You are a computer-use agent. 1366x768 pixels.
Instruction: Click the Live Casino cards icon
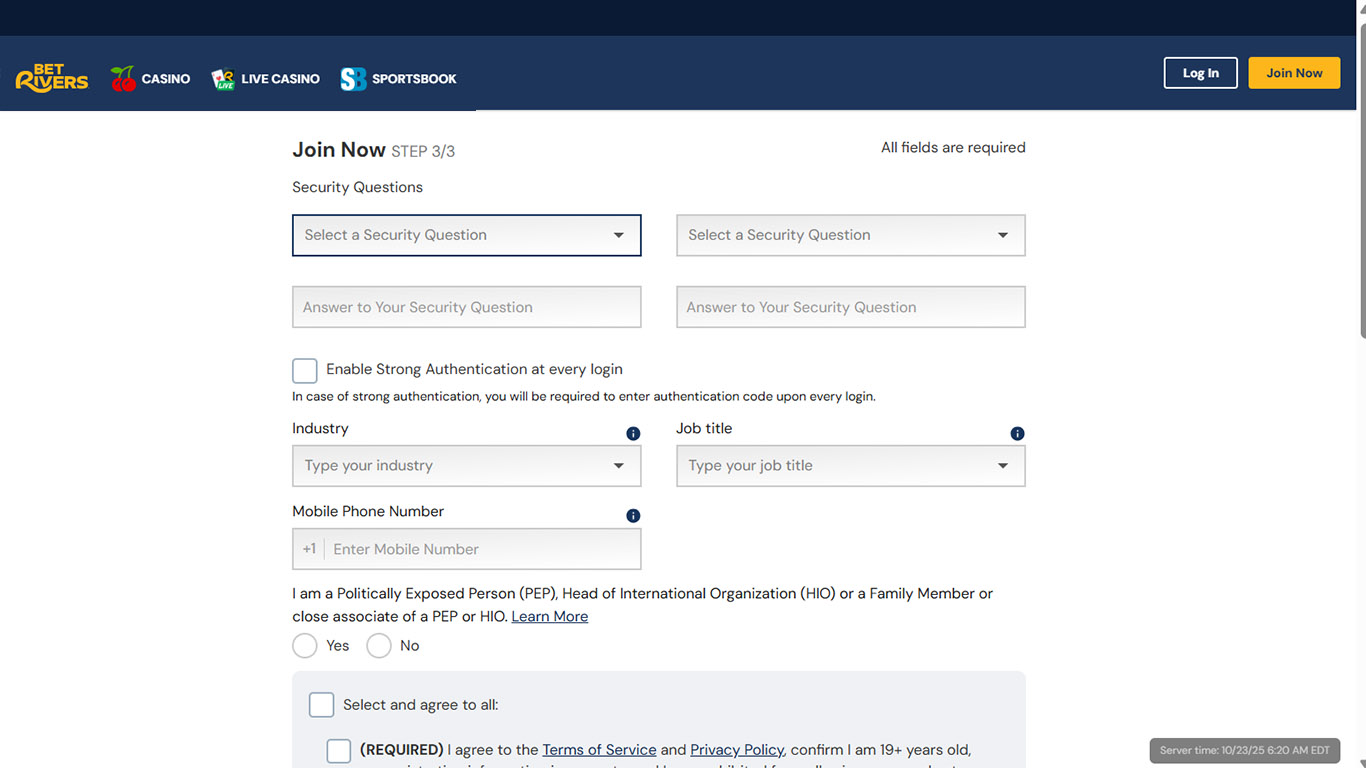[x=223, y=79]
